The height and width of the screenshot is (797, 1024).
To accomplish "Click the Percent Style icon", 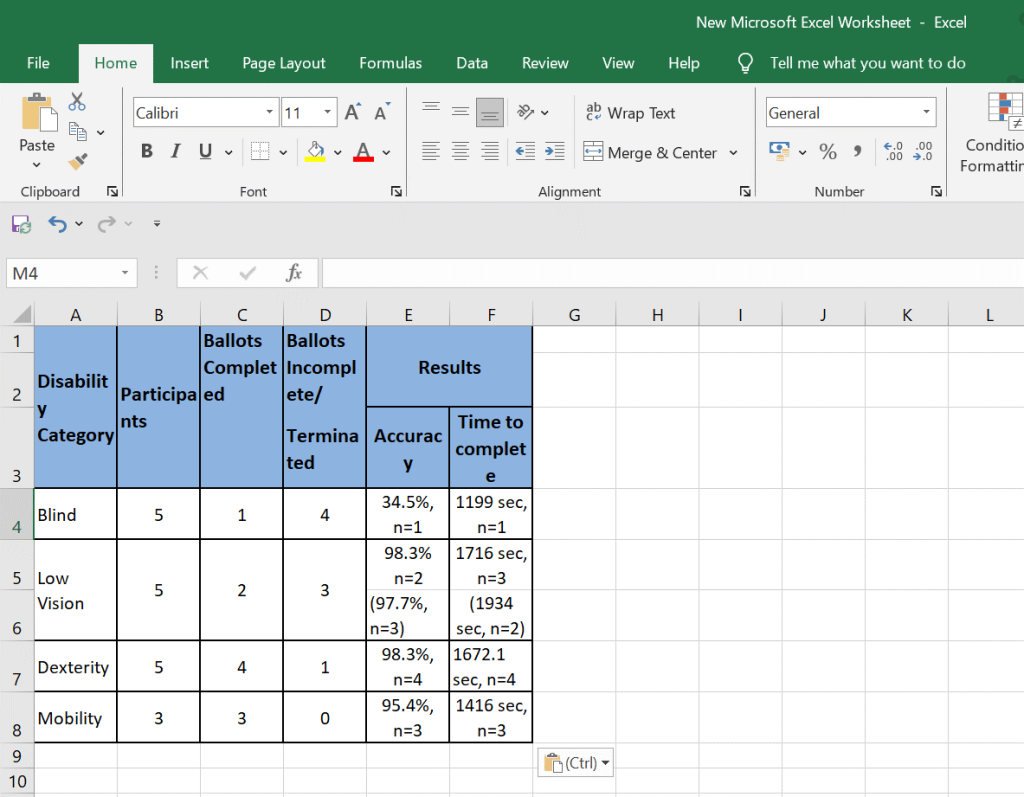I will 828,152.
